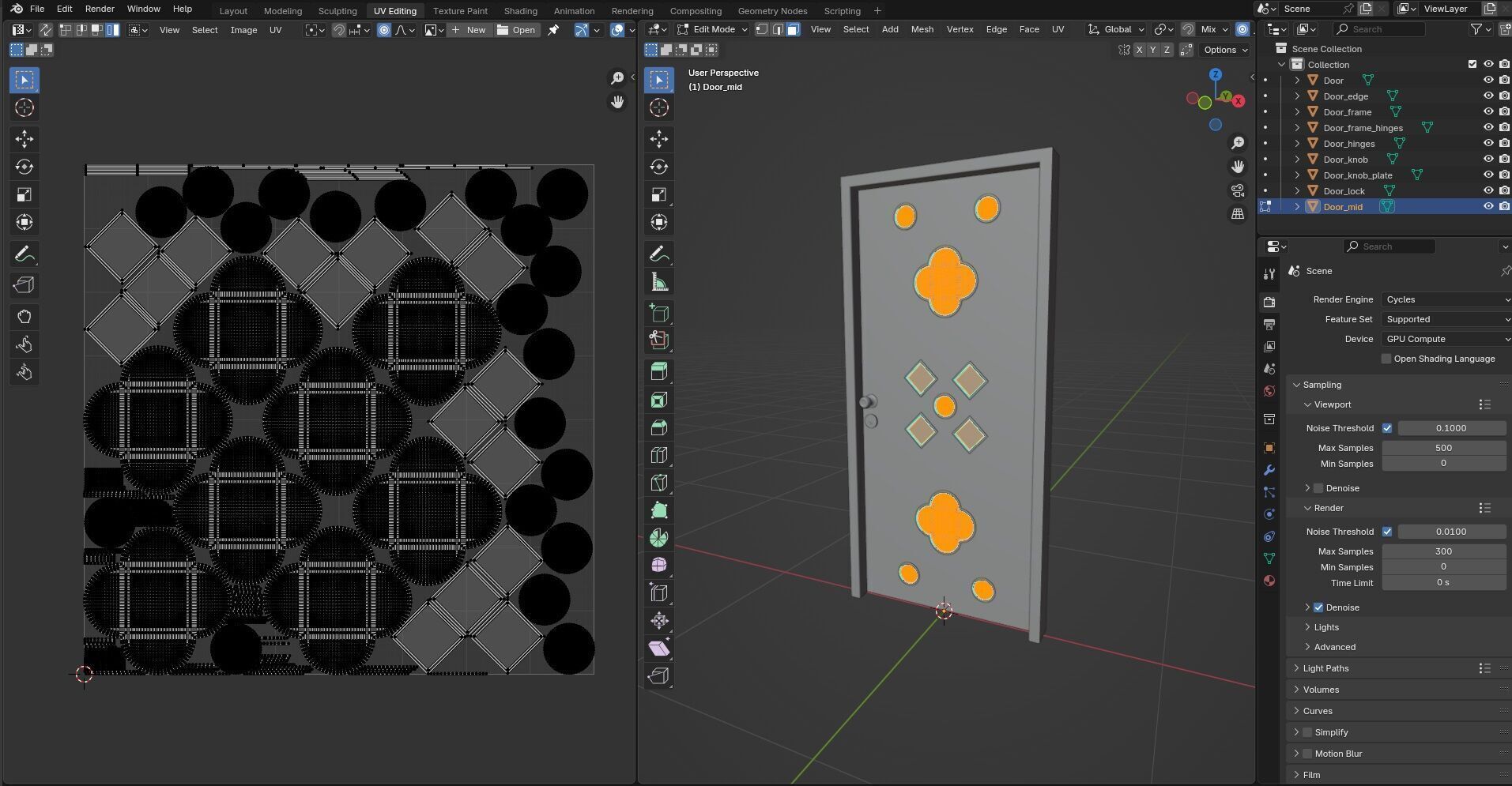Expand the Light Paths panel
The width and height of the screenshot is (1512, 786).
point(1325,668)
